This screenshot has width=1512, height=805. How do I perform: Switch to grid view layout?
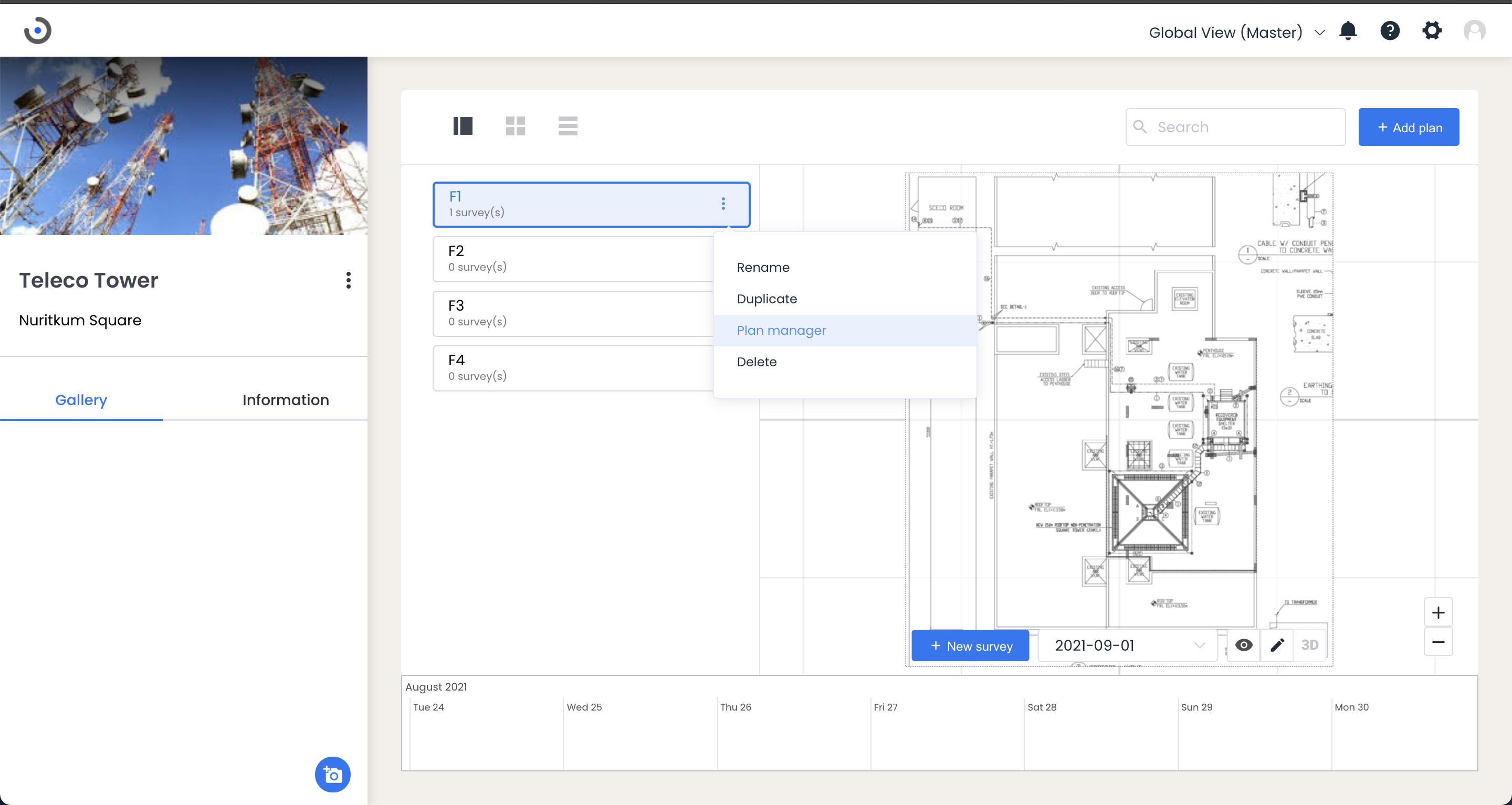point(514,125)
